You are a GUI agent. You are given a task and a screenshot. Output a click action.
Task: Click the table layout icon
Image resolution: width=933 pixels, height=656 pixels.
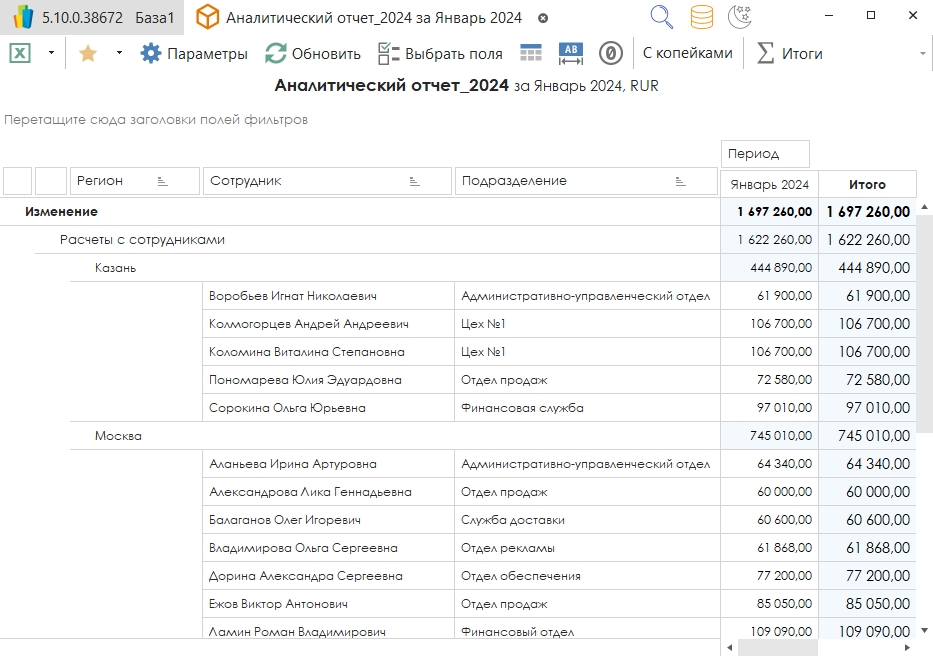531,54
